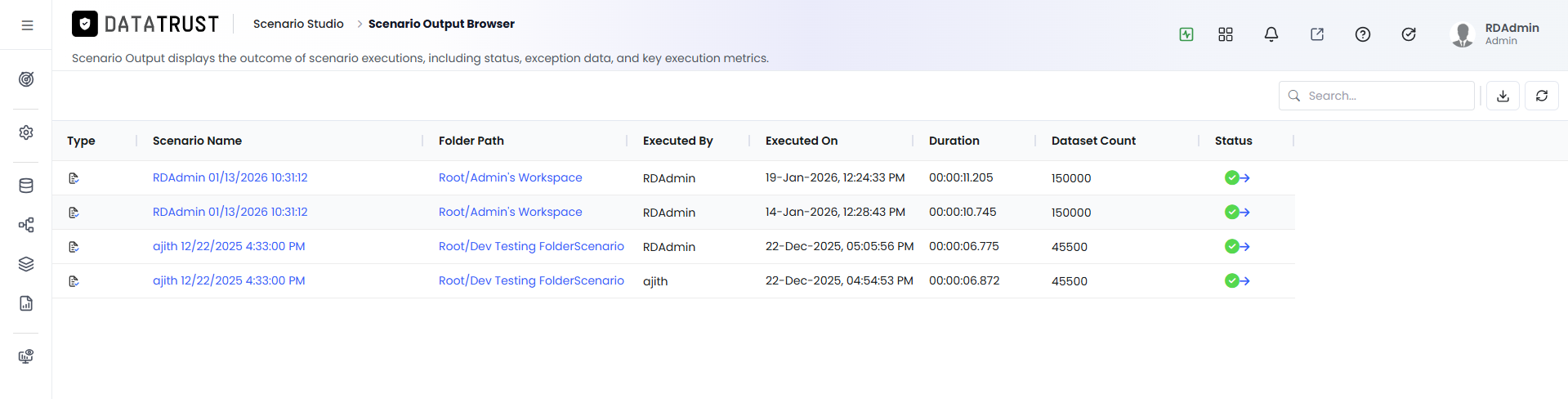
Task: Click the circular refresh-check icon in the header
Action: tap(1409, 34)
